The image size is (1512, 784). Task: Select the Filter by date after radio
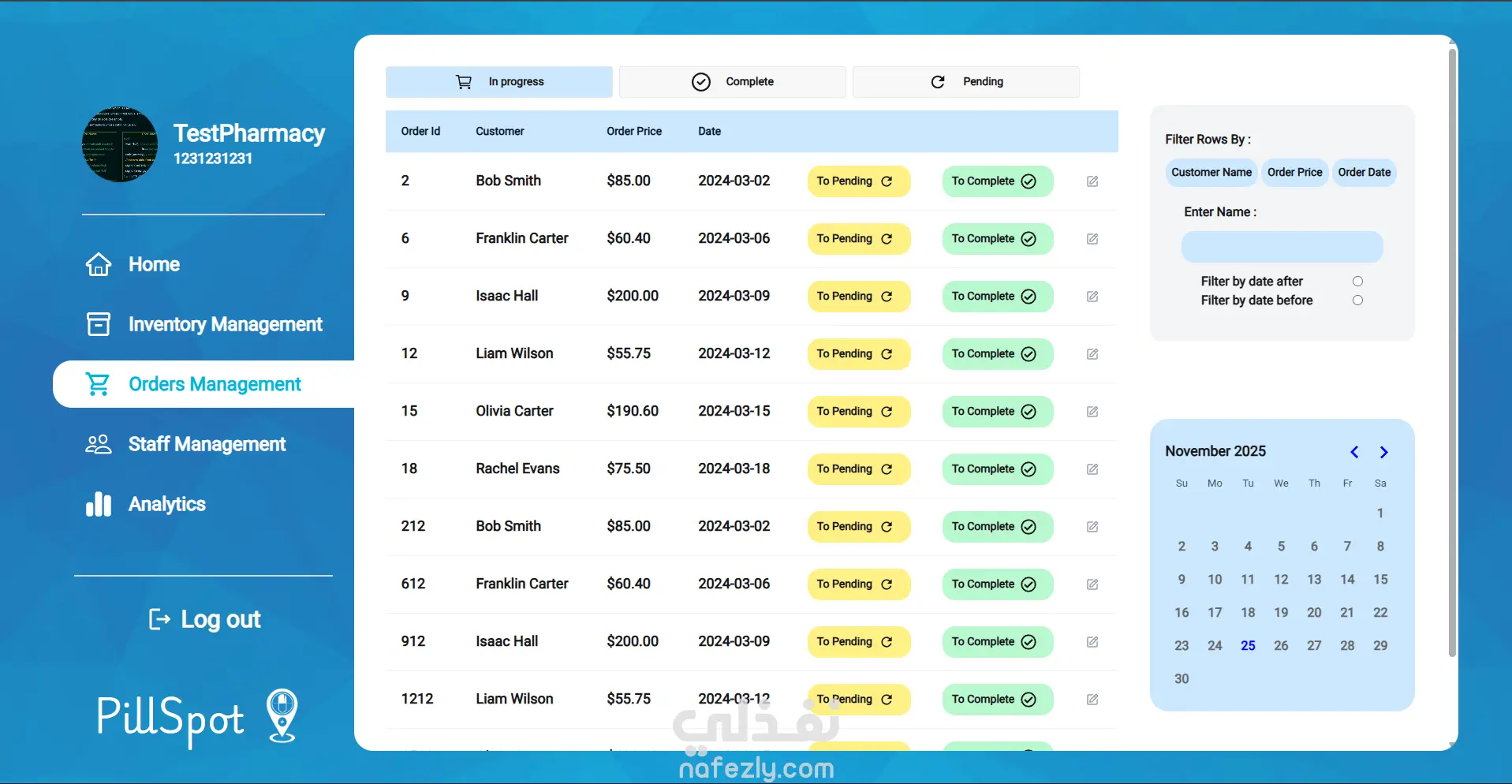pos(1357,282)
